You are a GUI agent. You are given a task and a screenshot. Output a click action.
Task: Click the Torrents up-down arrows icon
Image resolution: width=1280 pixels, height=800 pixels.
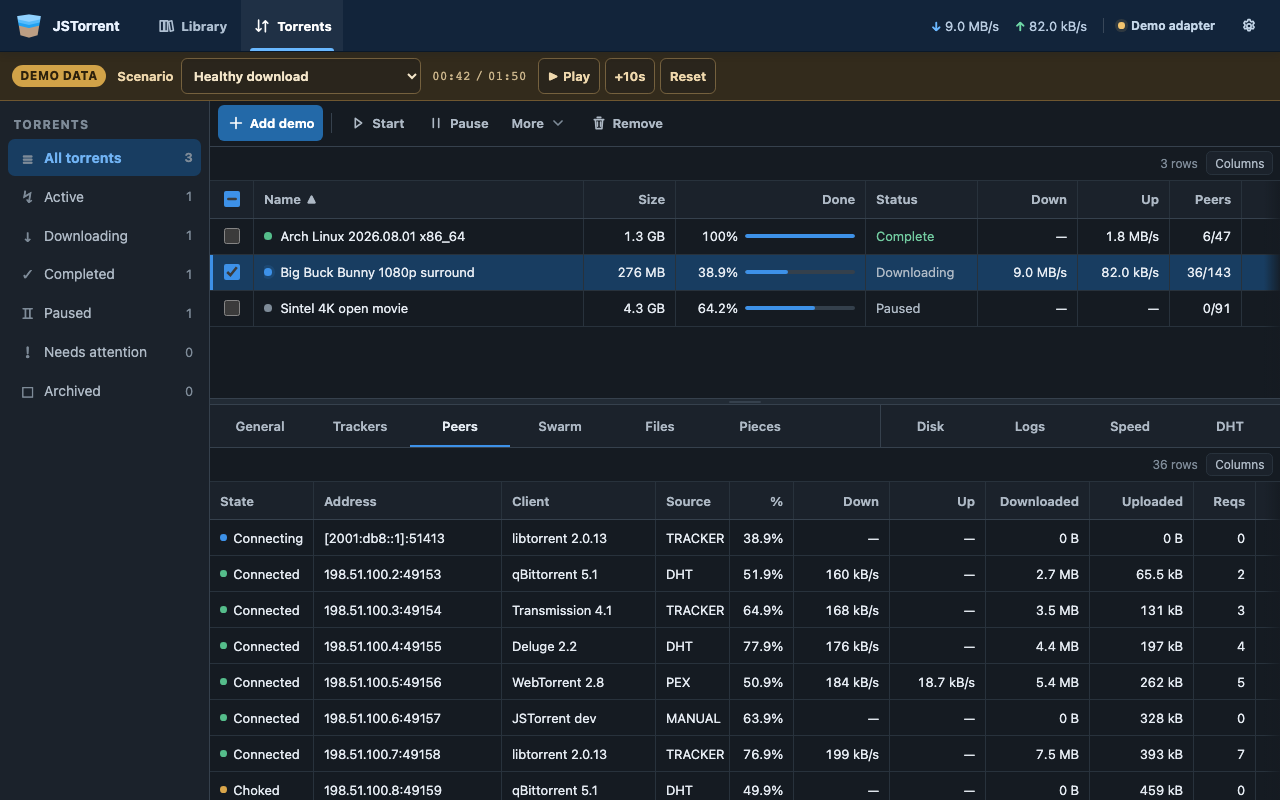262,26
